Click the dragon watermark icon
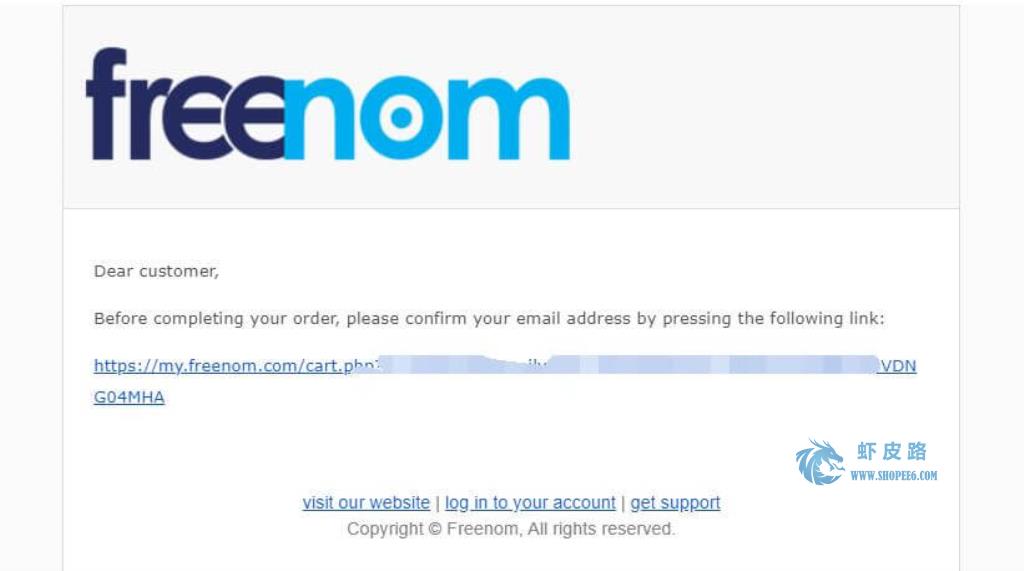 tap(819, 462)
